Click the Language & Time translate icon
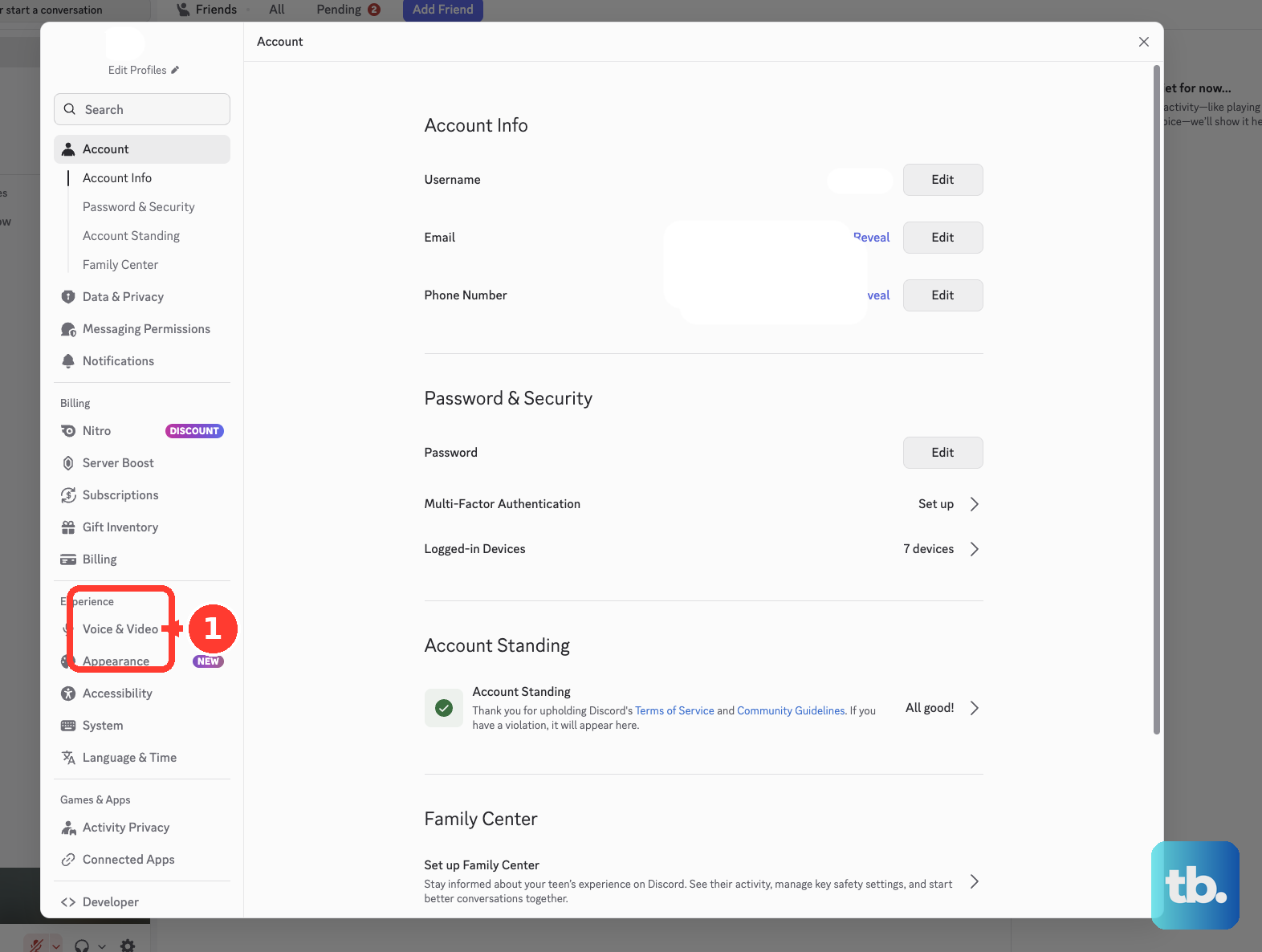 click(x=68, y=758)
